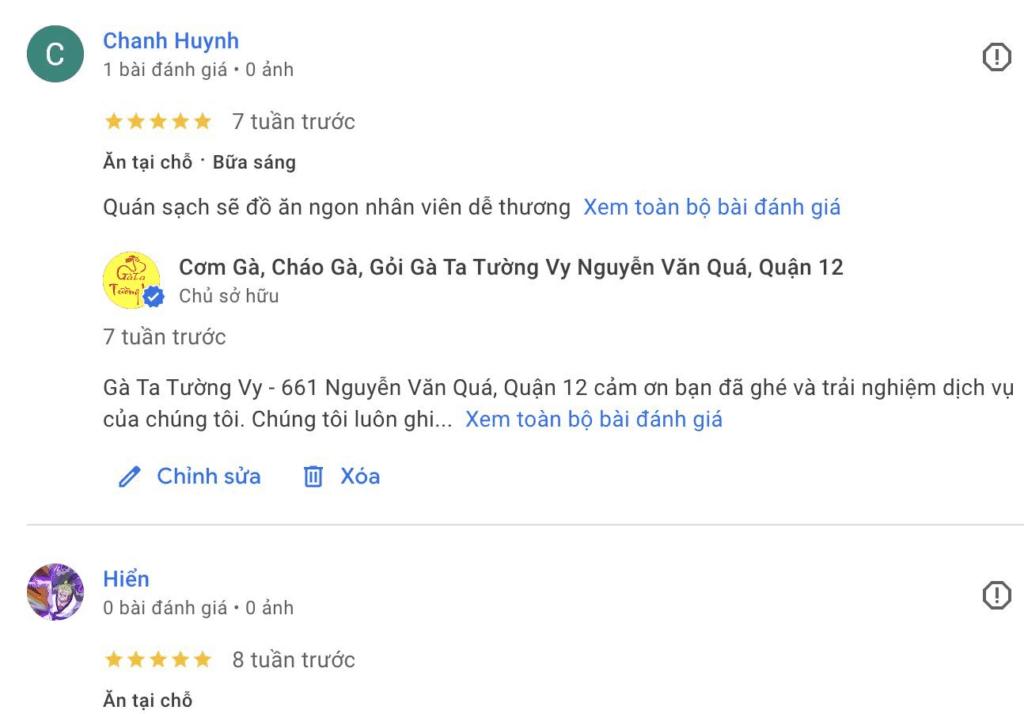Click Chỉnh sửa to edit reply
The image size is (1024, 714).
click(x=208, y=476)
